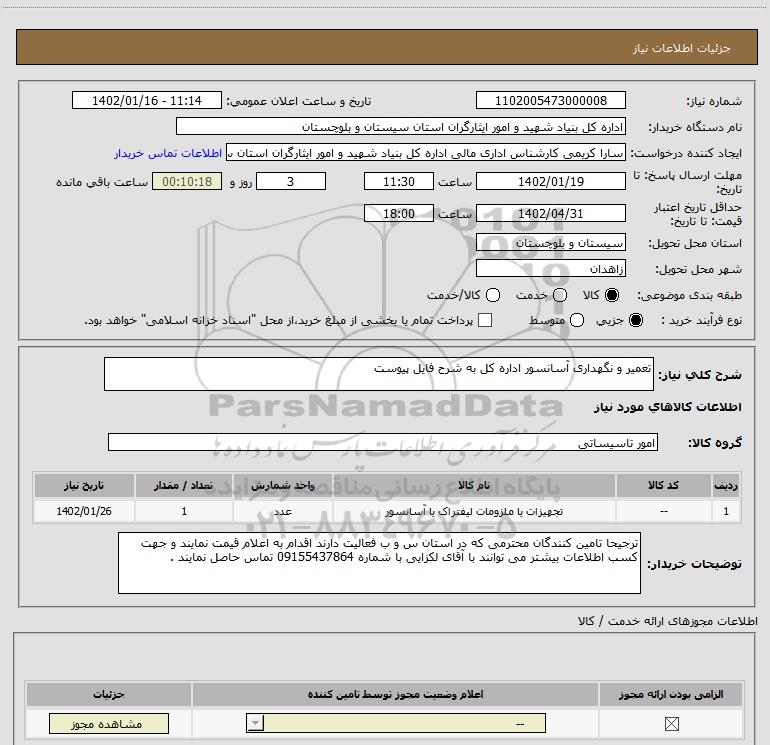The image size is (770, 745).
Task: Click the جزئیات اطلاعات نیاز page title
Action: (x=682, y=48)
